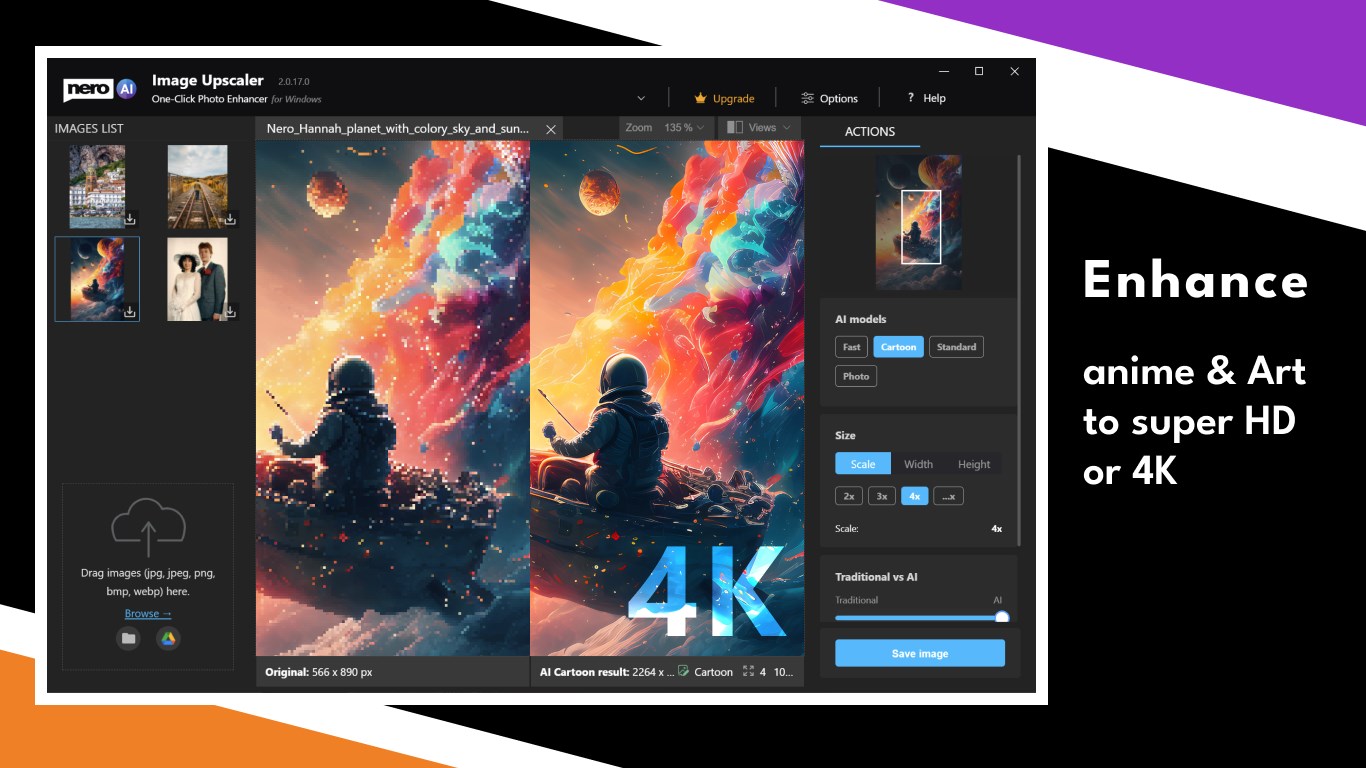This screenshot has height=768, width=1366.
Task: Close the Nero_Hannah_planet image tab
Action: [550, 129]
